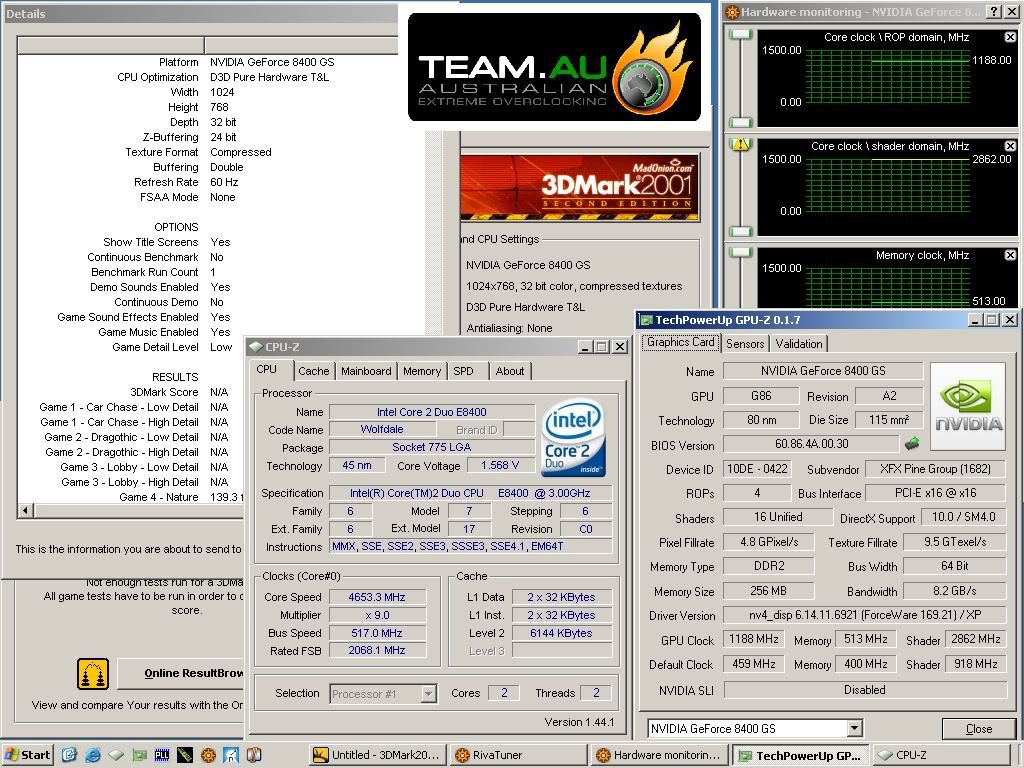Click the Hardware monitoring help question button
Screen dimensions: 1024x768
(x=993, y=11)
